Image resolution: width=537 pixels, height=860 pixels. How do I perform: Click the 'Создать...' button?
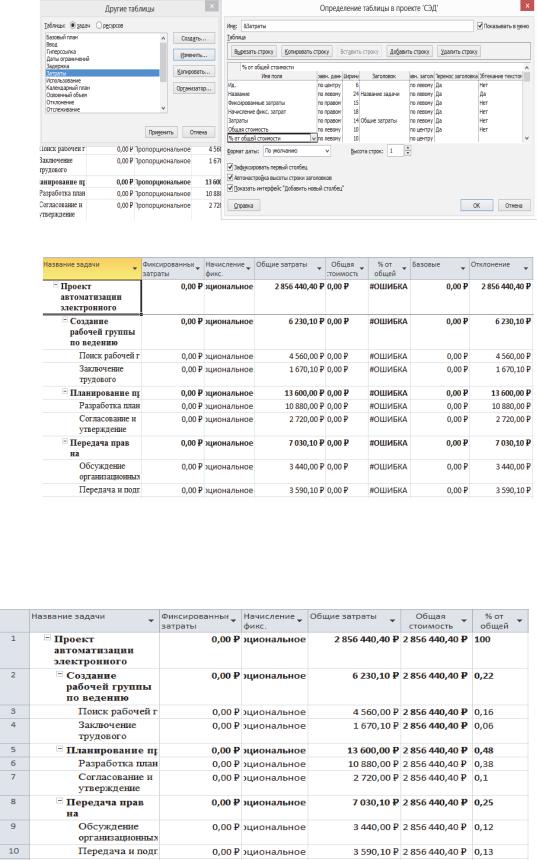[x=194, y=38]
